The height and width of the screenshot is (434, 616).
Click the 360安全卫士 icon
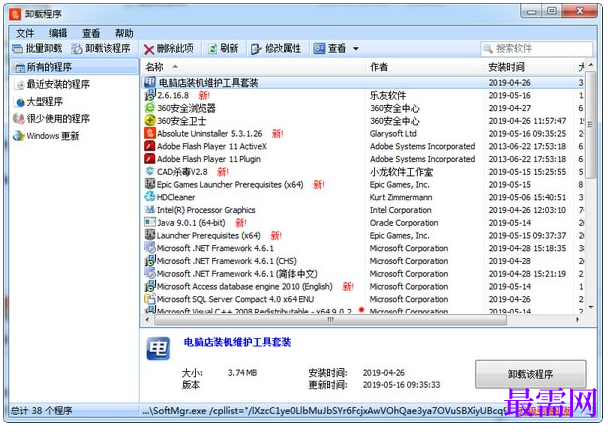pos(150,120)
